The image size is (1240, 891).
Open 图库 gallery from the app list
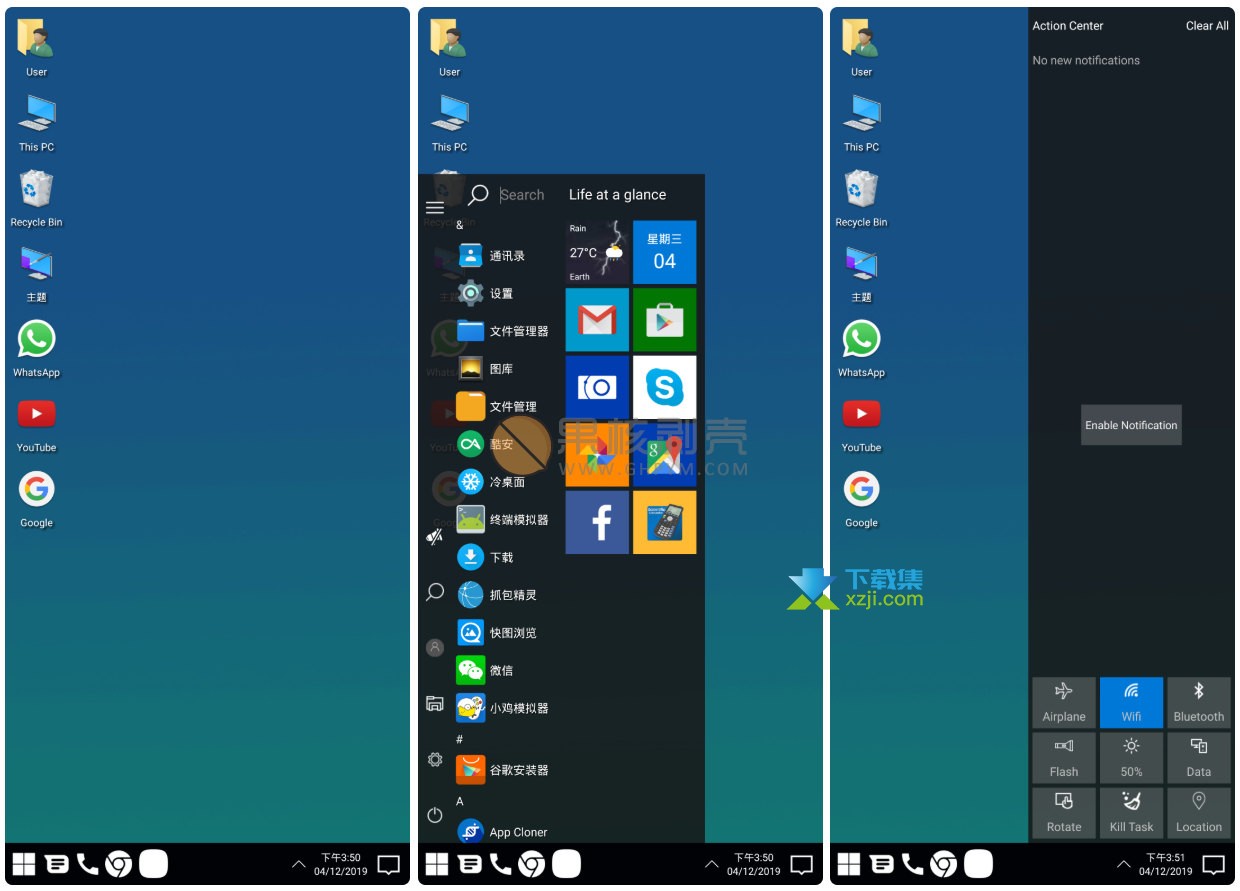tap(486, 369)
